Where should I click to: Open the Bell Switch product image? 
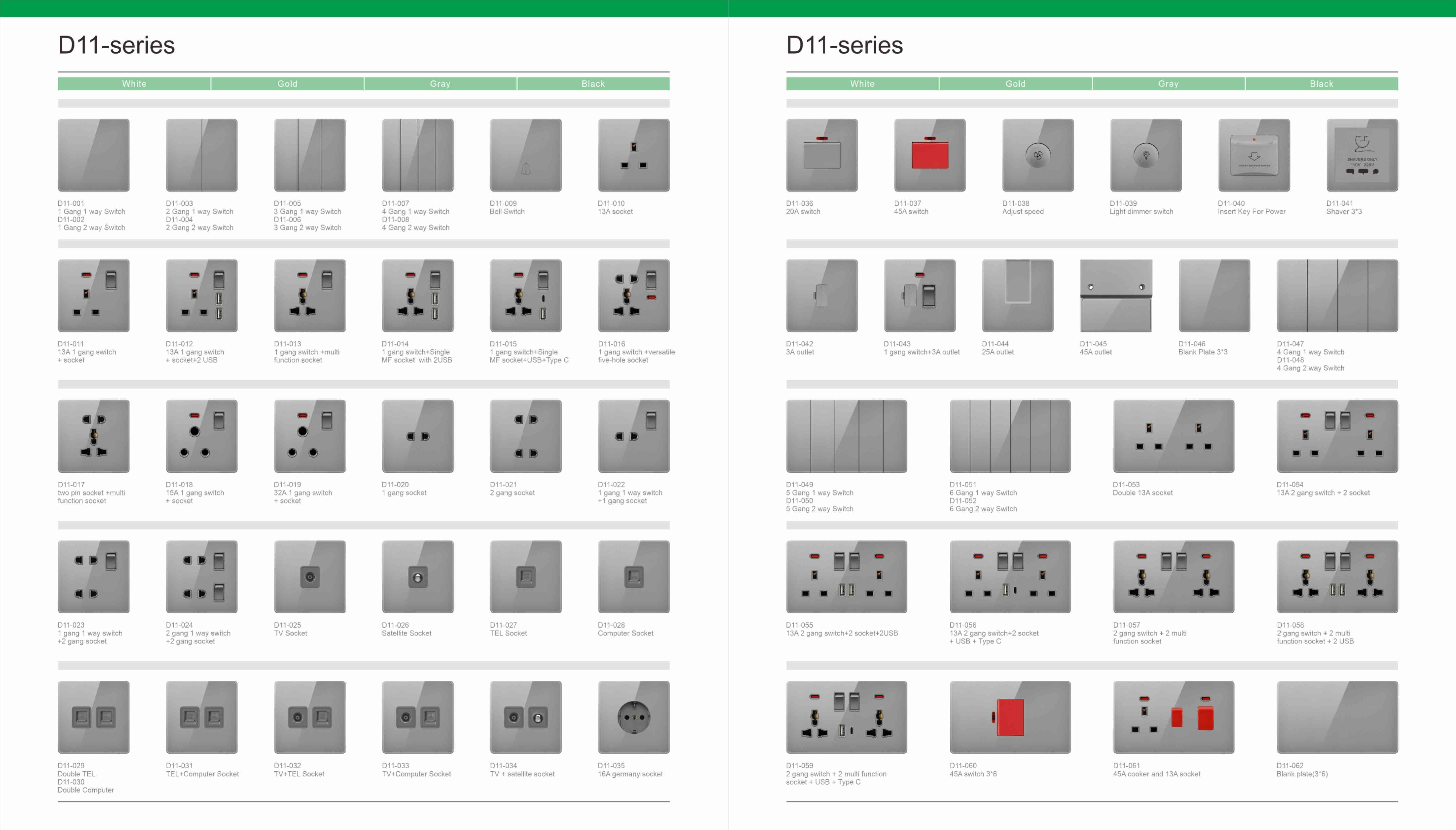pyautogui.click(x=526, y=155)
